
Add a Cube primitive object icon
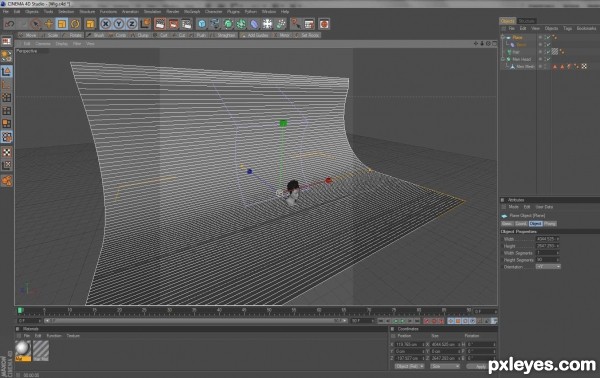pyautogui.click(x=202, y=24)
